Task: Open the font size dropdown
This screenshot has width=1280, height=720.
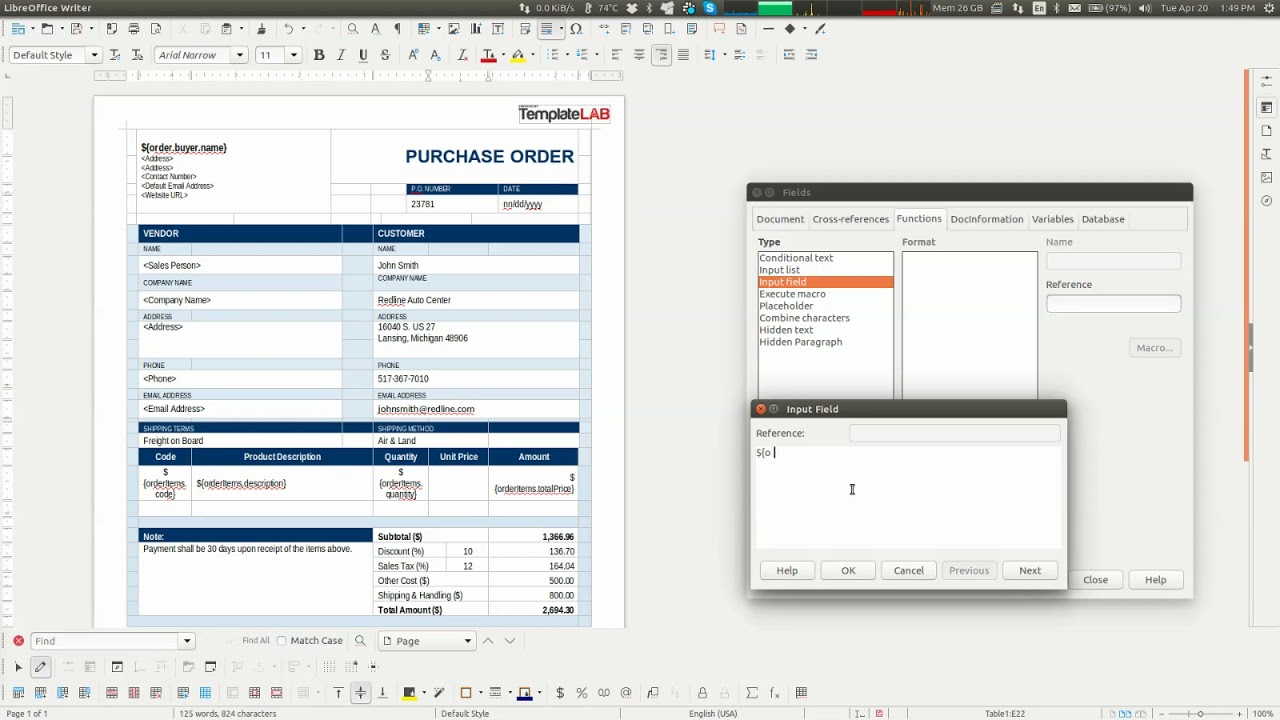Action: point(293,55)
